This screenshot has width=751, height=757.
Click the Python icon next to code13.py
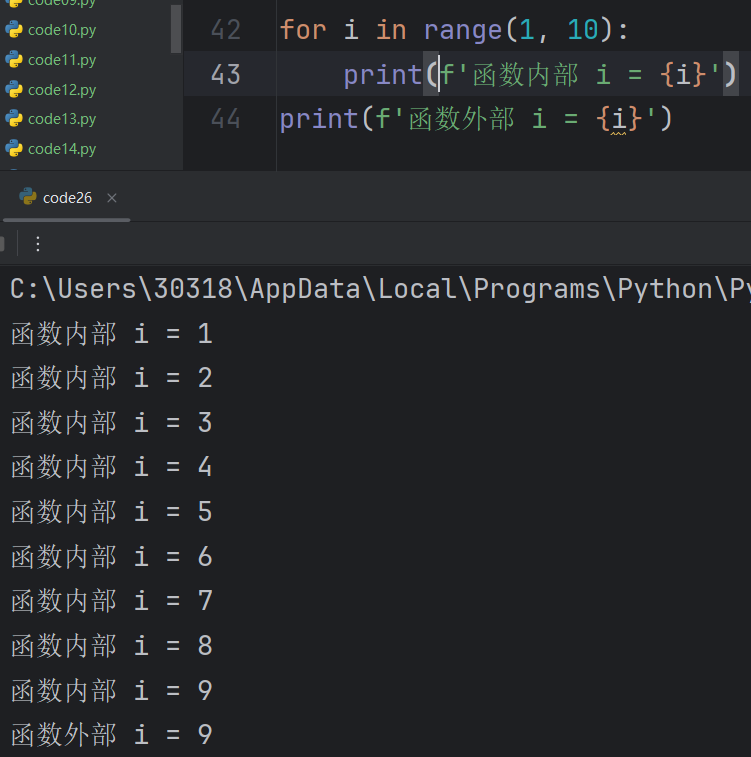click(14, 118)
